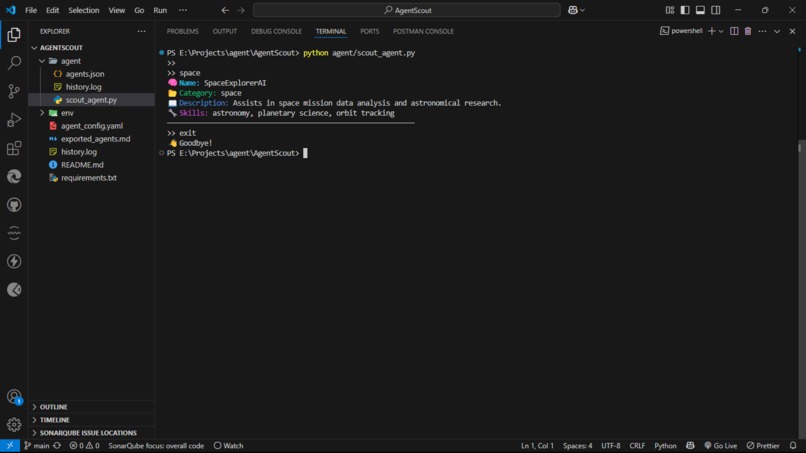The height and width of the screenshot is (453, 806).
Task: Open the Manage gear settings menu
Action: click(14, 424)
